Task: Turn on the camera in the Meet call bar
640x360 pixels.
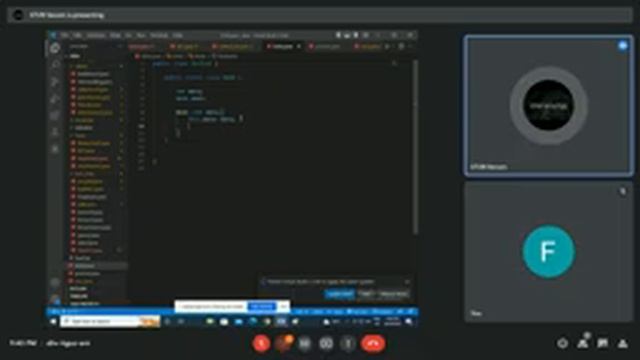Action: tap(283, 344)
